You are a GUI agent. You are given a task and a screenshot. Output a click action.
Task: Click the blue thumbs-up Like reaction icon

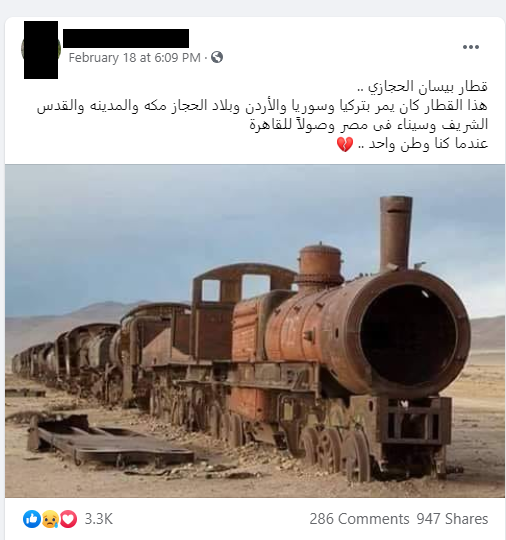point(32,519)
